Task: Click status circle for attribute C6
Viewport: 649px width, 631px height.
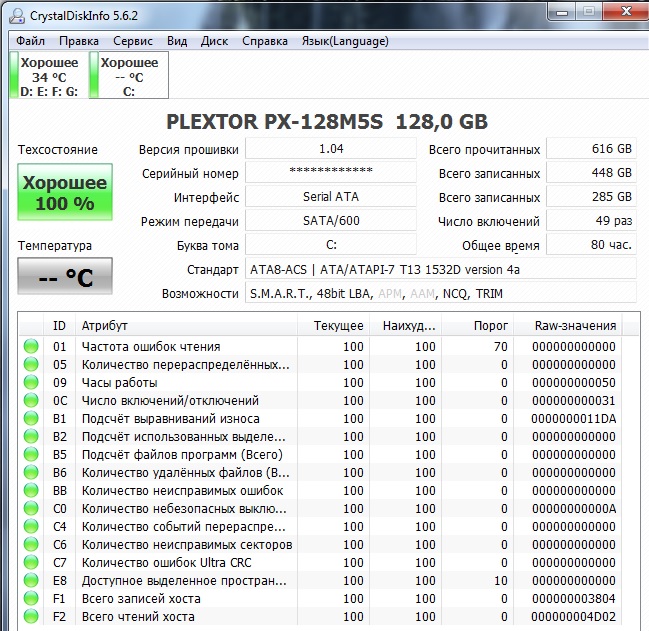Action: click(x=31, y=544)
